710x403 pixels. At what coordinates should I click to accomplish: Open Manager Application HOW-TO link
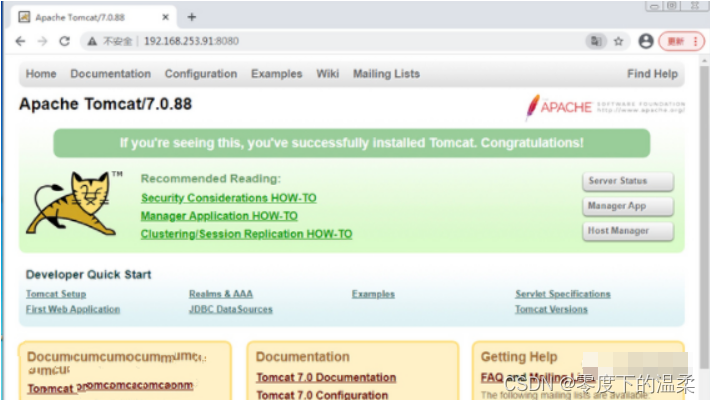click(219, 216)
